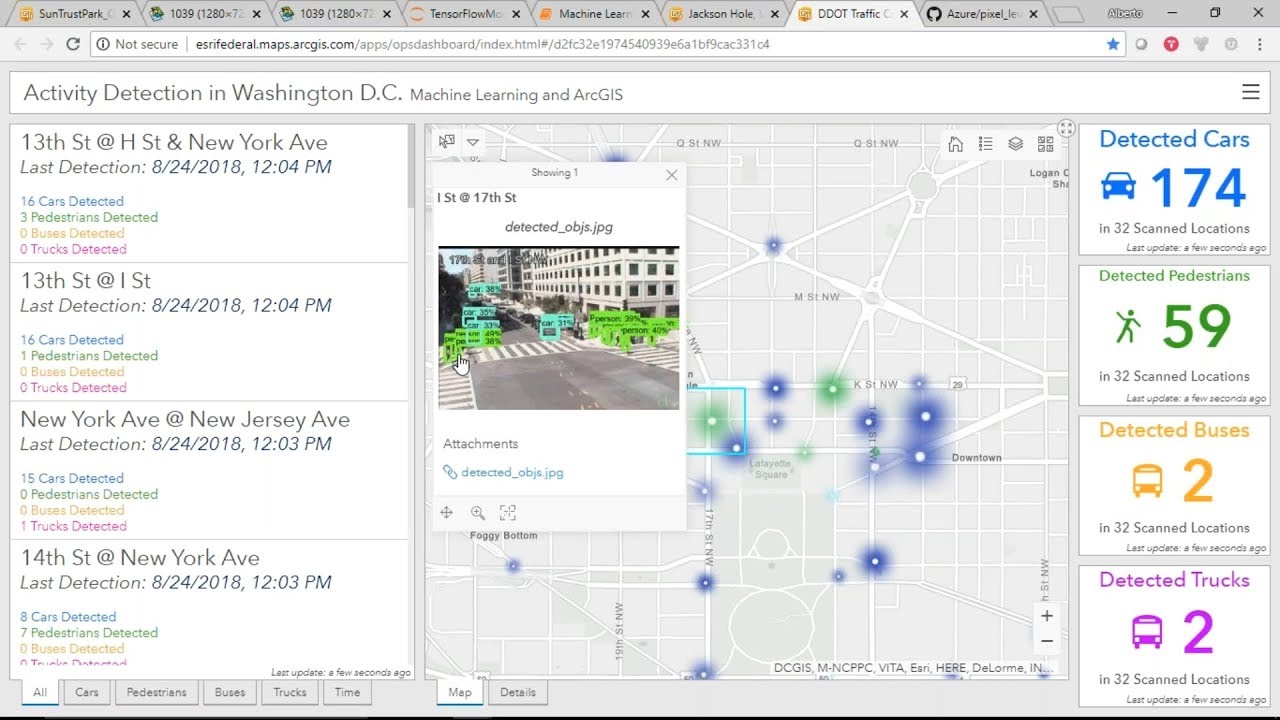Switch to the All tab

pos(40,692)
